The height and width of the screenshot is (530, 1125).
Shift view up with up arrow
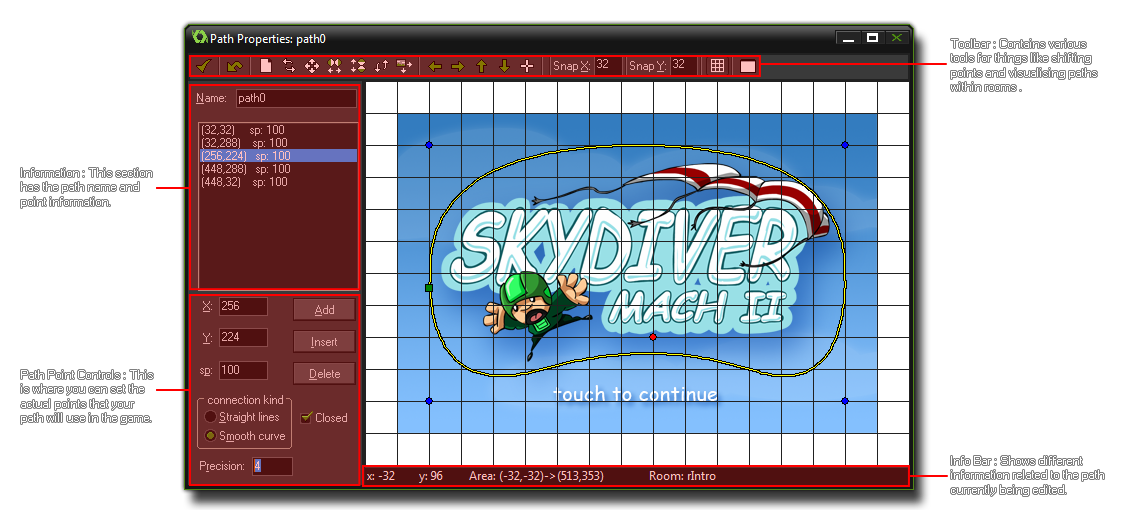(x=481, y=66)
